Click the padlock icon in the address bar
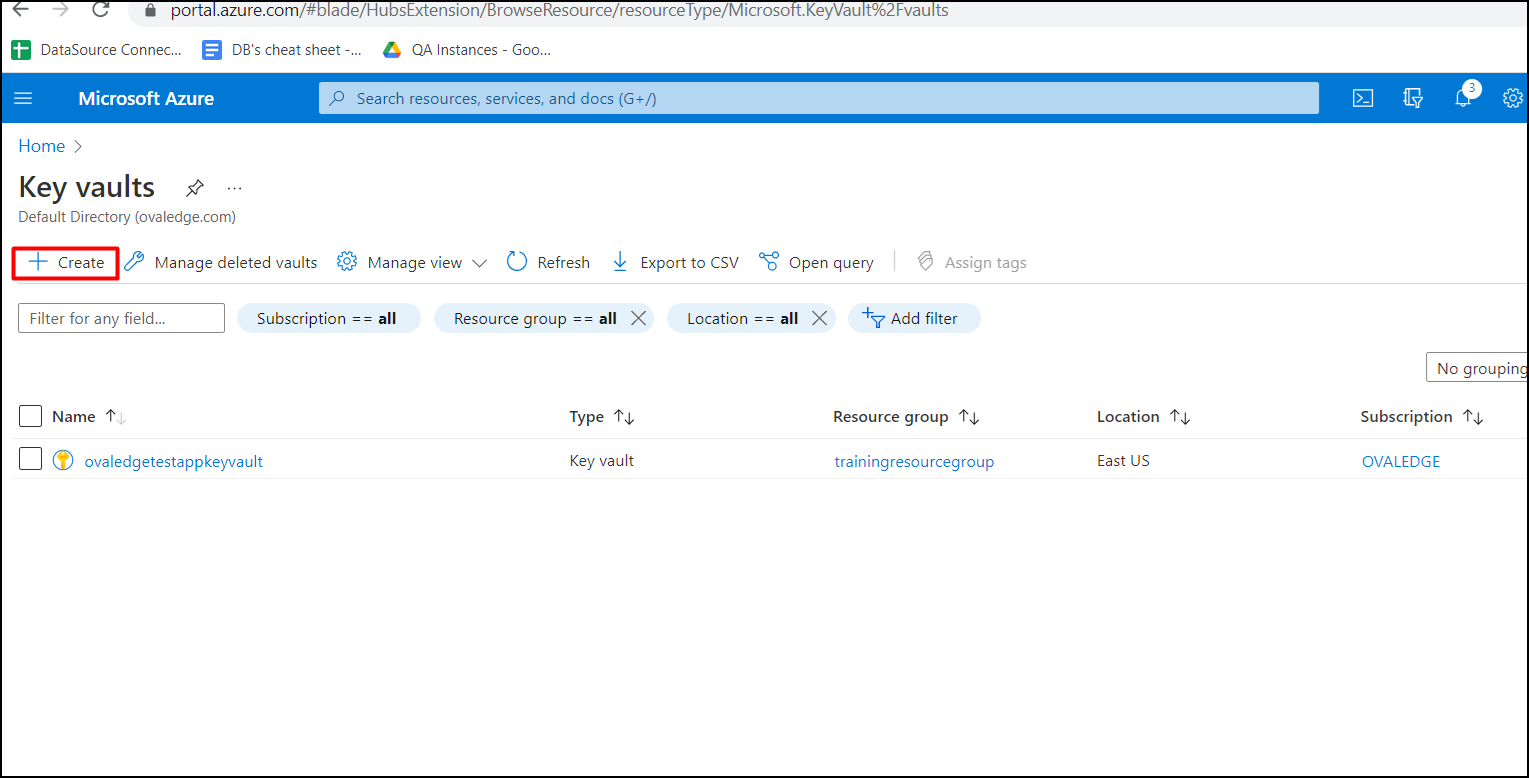This screenshot has width=1529, height=778. 151,11
